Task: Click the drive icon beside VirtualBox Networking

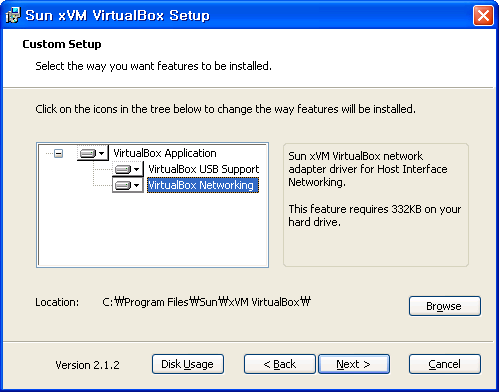Action: coord(123,185)
